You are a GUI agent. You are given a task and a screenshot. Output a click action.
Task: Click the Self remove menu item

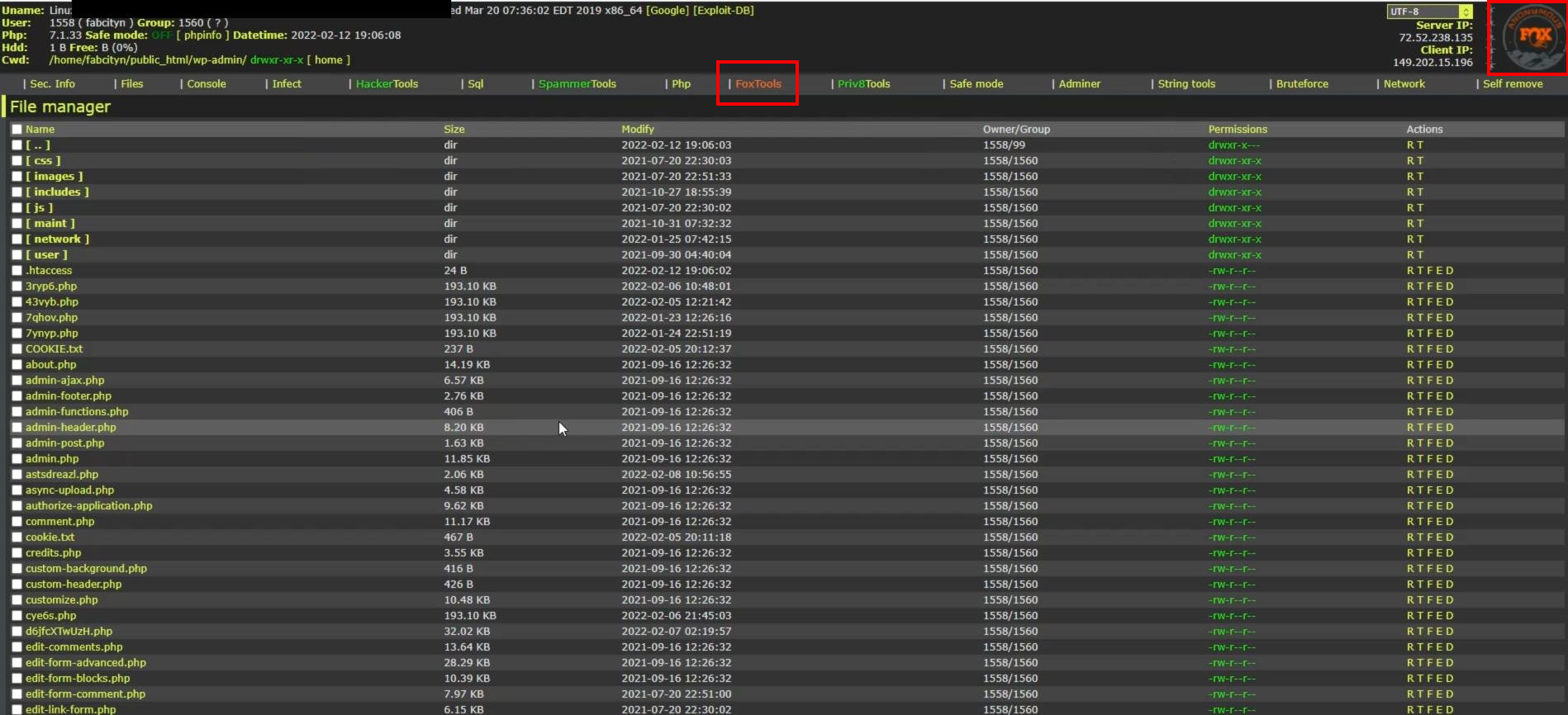(x=1513, y=83)
